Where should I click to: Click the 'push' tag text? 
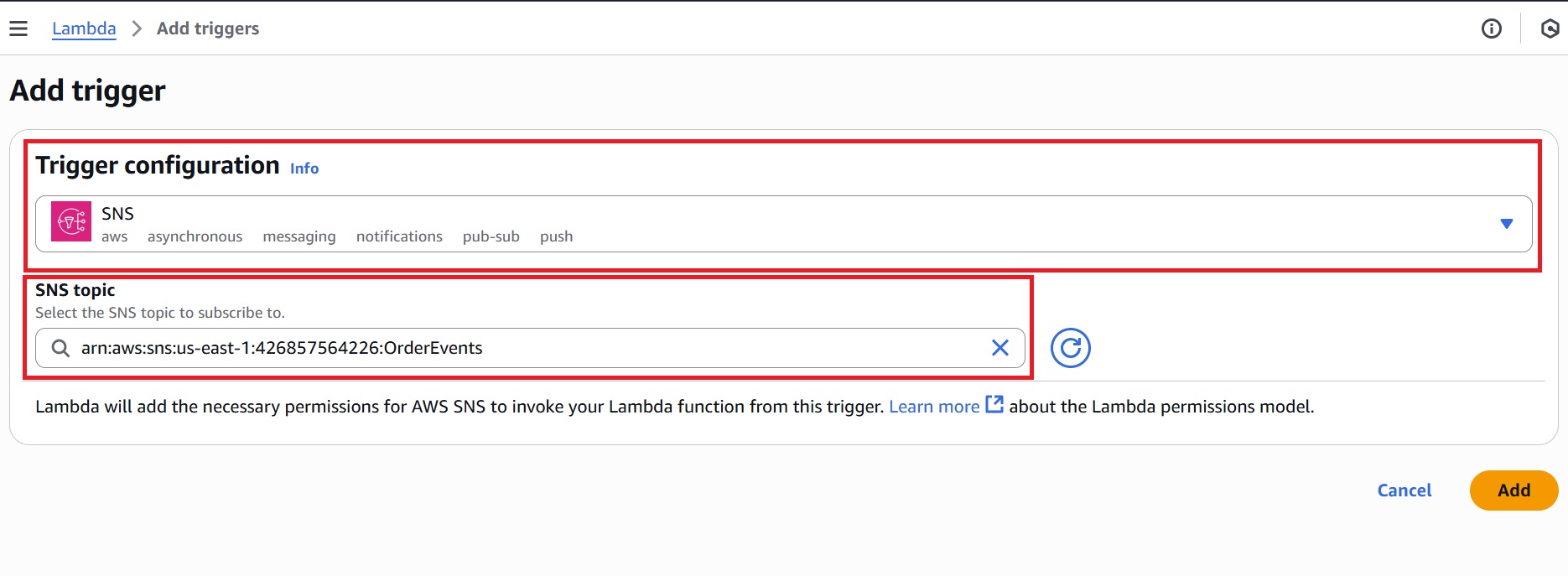557,236
